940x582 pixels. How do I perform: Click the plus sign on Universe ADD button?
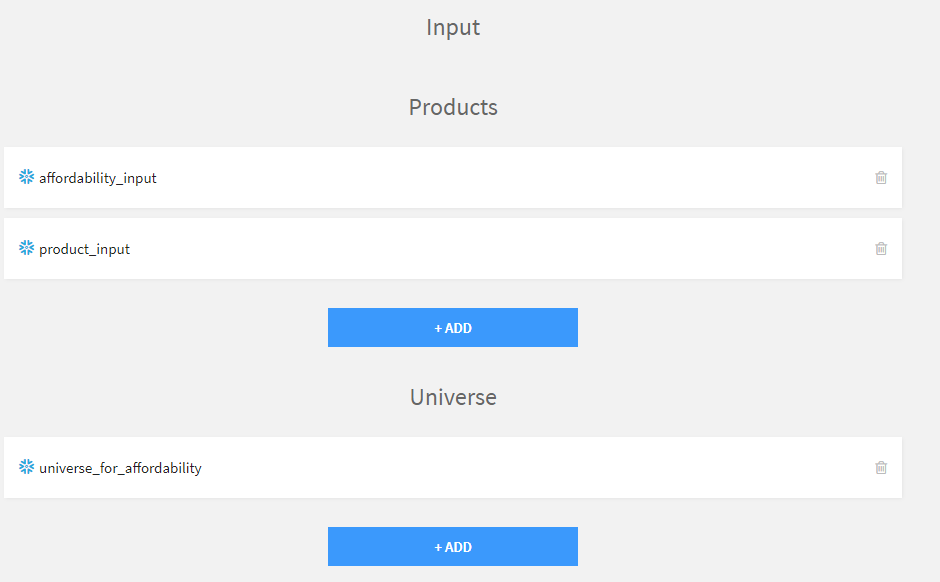click(438, 547)
